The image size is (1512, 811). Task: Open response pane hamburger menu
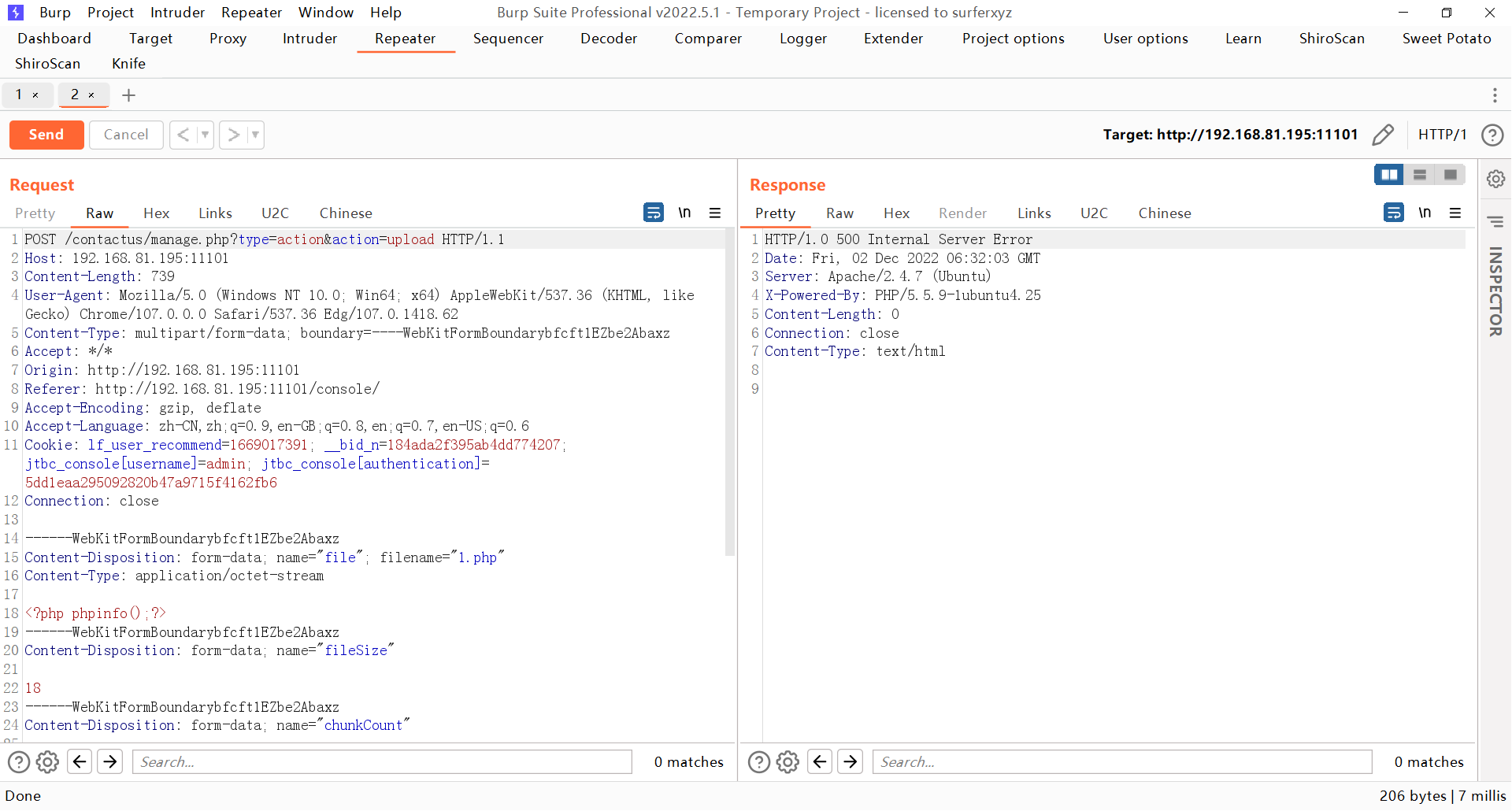1455,213
